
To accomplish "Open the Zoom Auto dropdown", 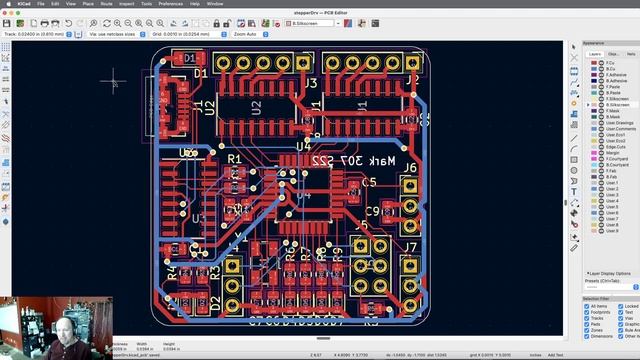I will [266, 34].
